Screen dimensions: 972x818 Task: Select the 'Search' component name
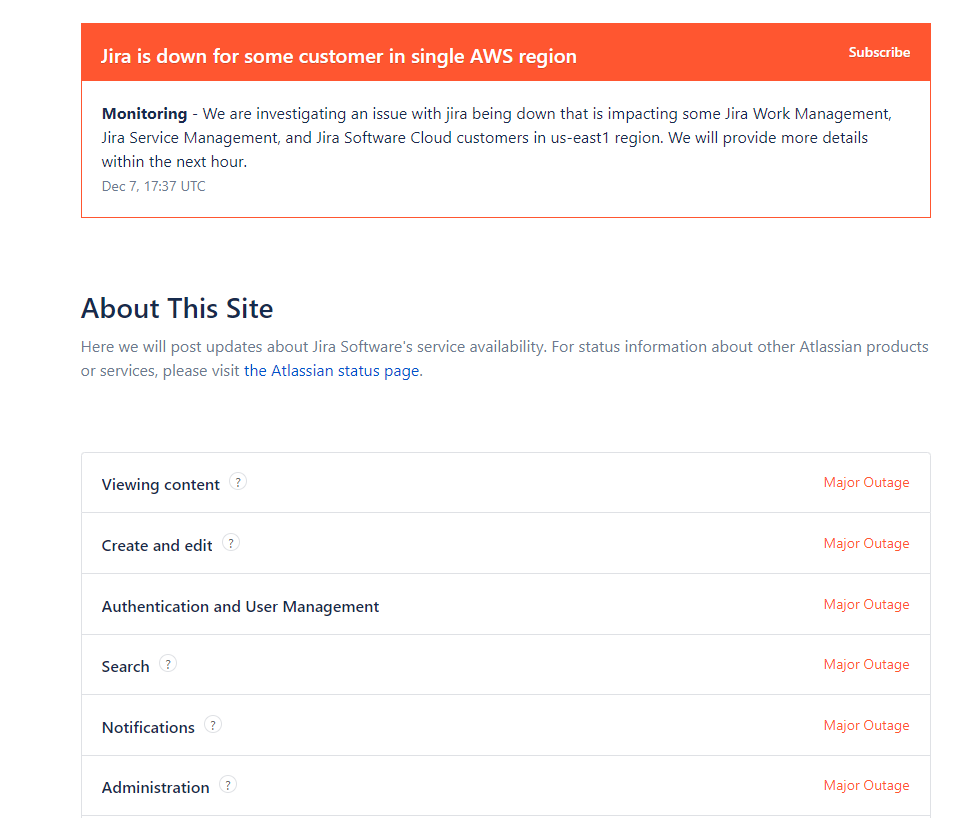125,667
